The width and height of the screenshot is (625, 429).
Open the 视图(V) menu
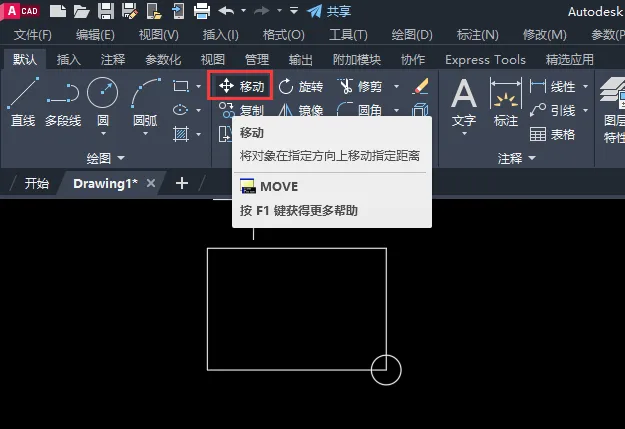coord(159,35)
